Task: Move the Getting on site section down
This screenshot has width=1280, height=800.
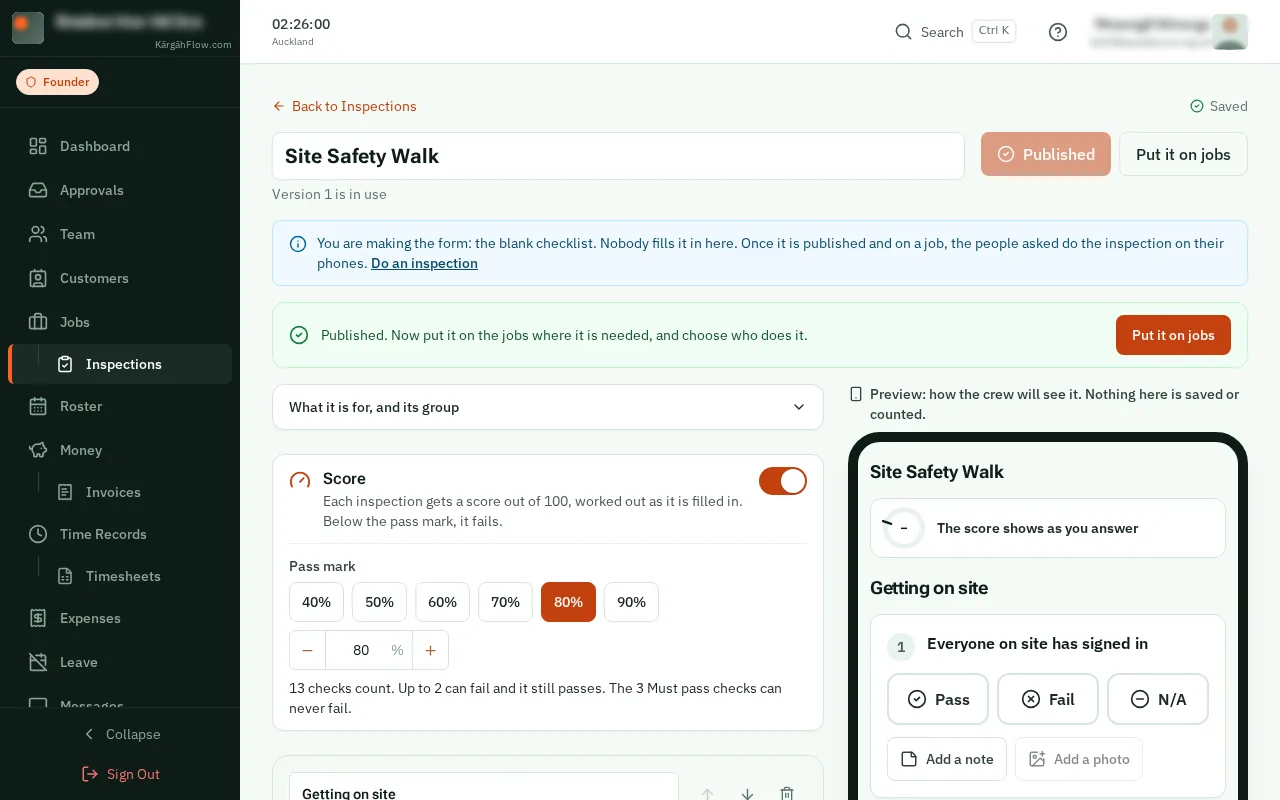Action: pos(747,794)
